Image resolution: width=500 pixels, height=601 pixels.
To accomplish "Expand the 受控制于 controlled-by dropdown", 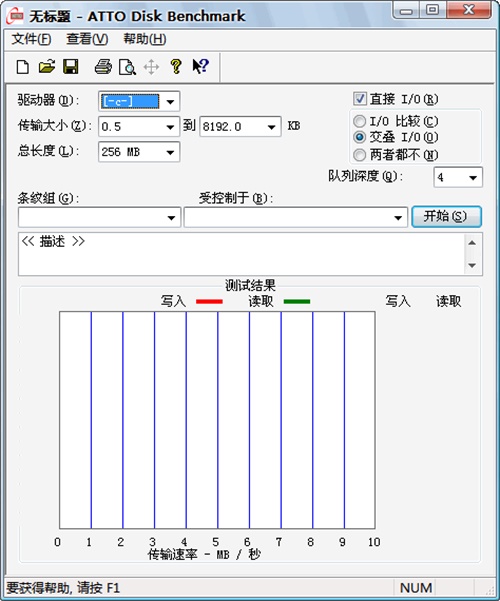I will 398,218.
